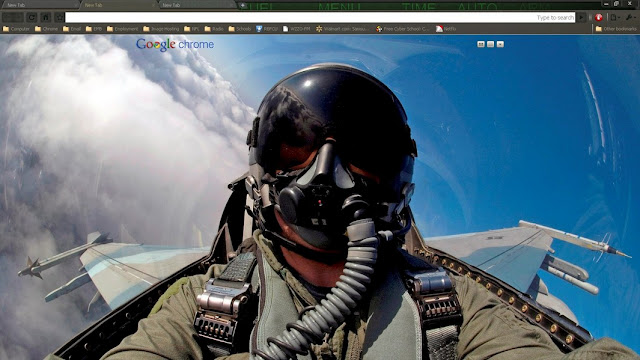Reload the page with the refresh button
The width and height of the screenshot is (640, 360).
(x=32, y=18)
